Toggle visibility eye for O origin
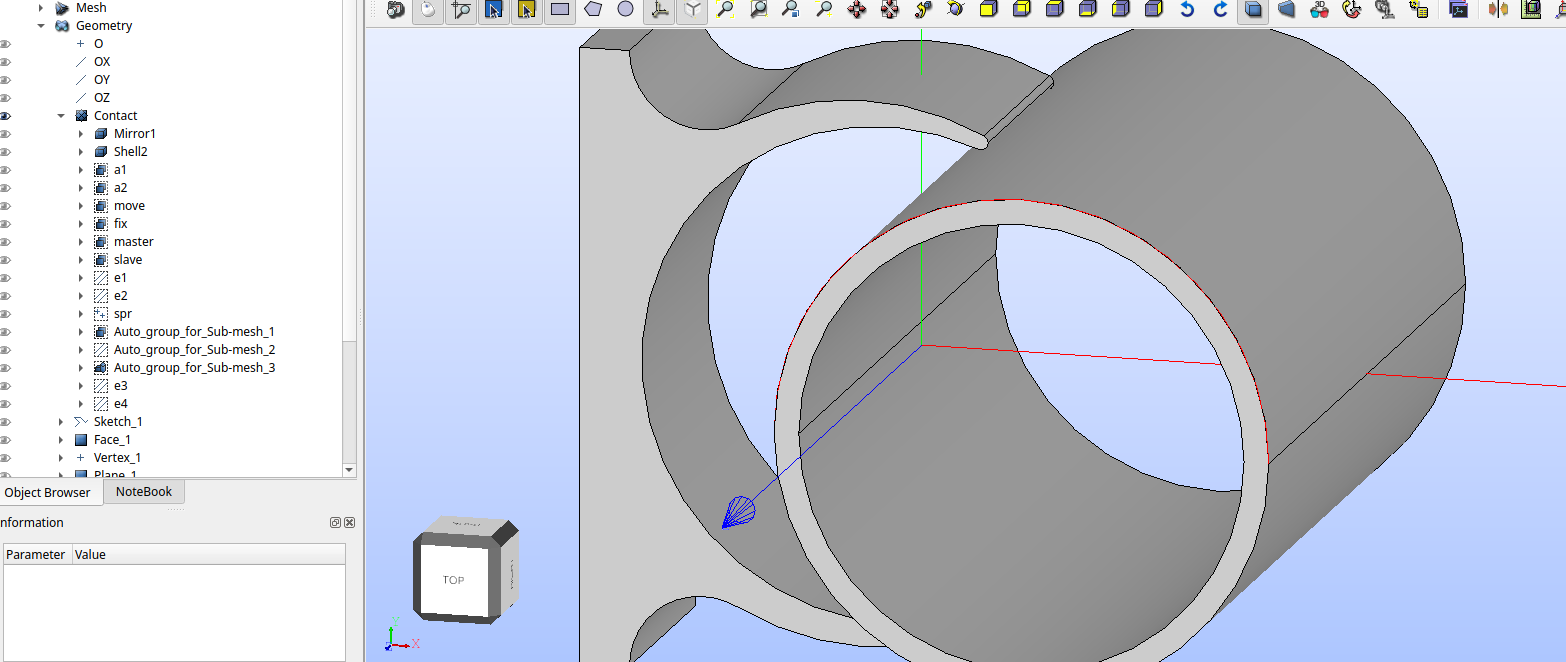The width and height of the screenshot is (1566, 662). tap(5, 44)
